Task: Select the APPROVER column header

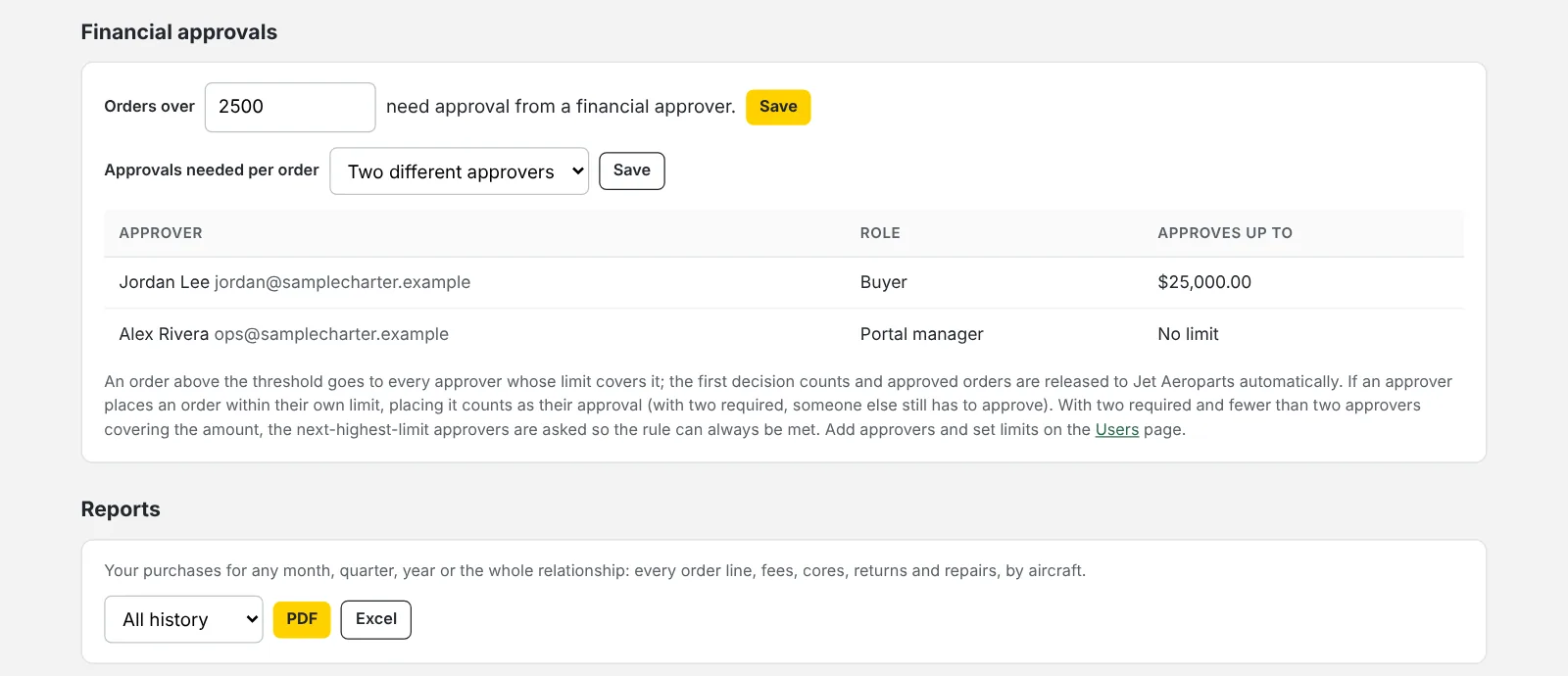Action: (x=161, y=233)
